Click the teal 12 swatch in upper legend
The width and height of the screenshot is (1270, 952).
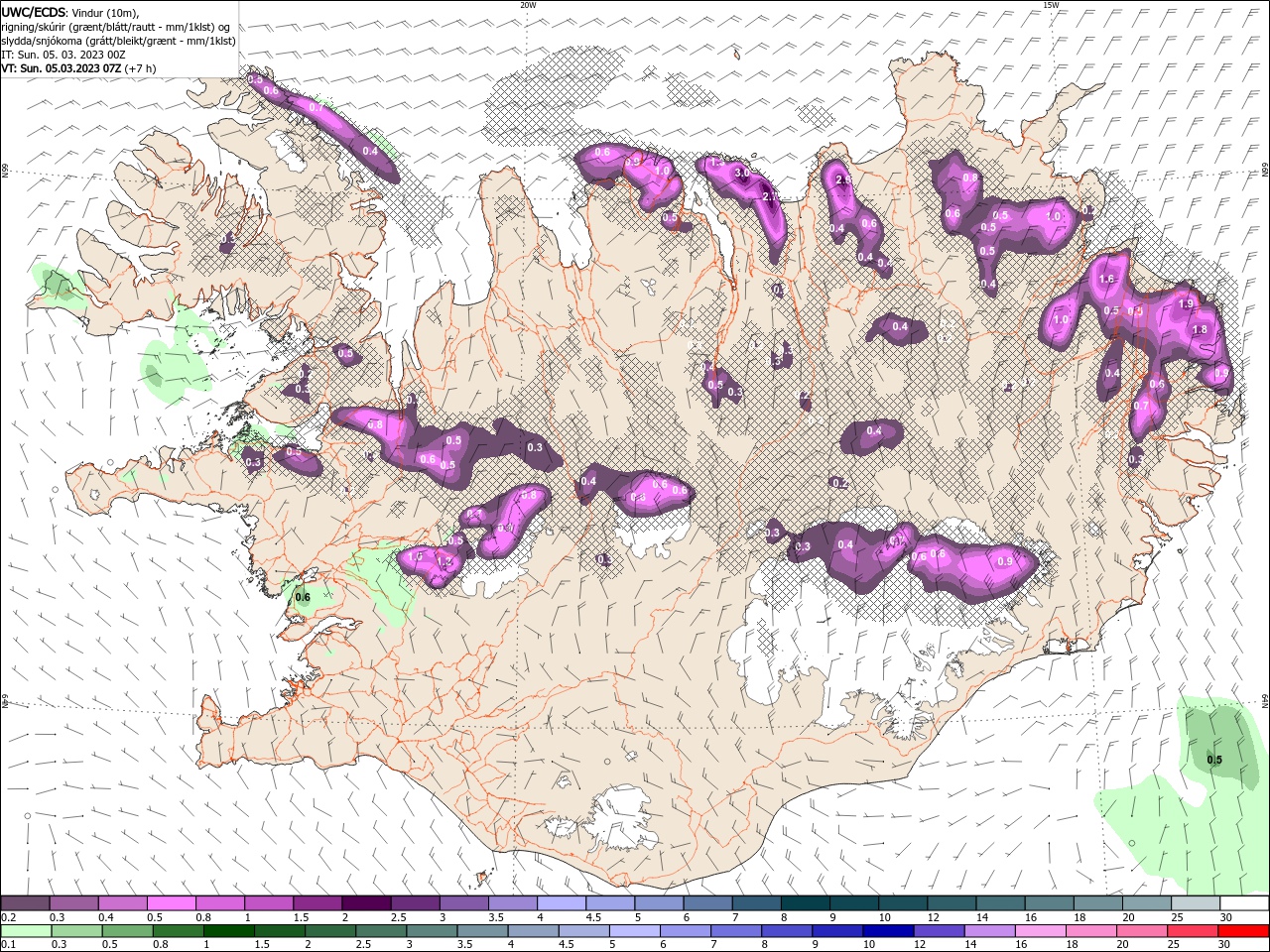[x=952, y=903]
